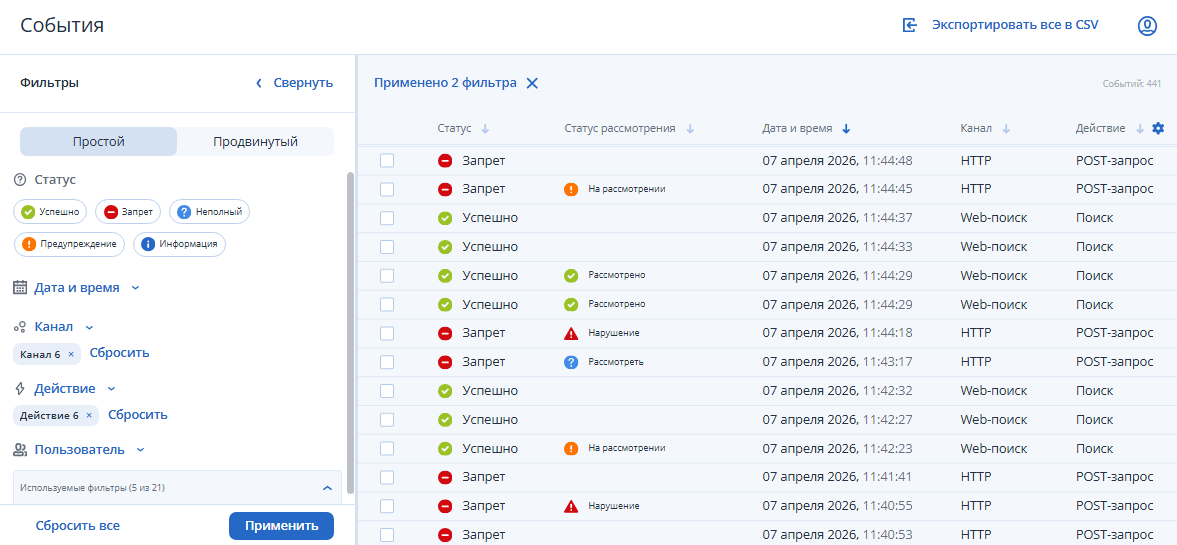Select the checkbox for the 11:42:32 event
This screenshot has width=1177, height=545.
(x=387, y=391)
